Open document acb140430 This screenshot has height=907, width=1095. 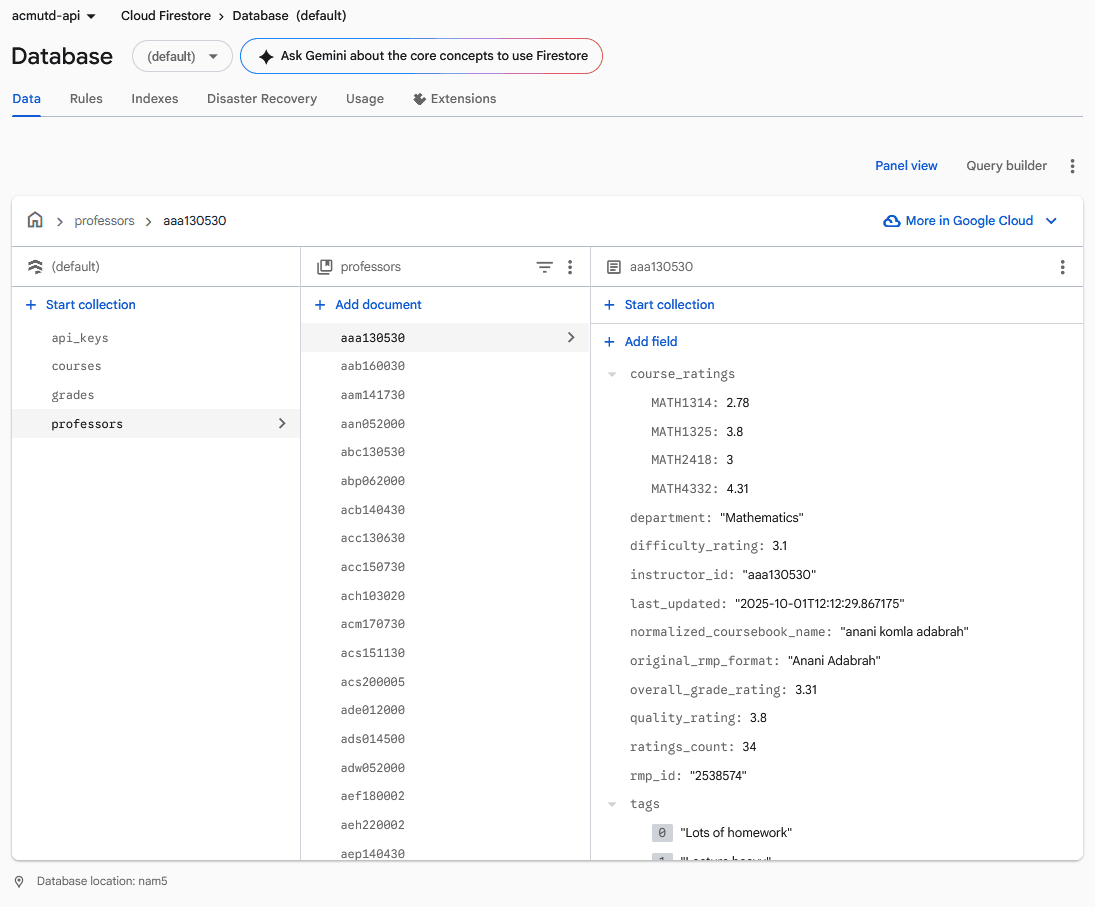coord(446,510)
